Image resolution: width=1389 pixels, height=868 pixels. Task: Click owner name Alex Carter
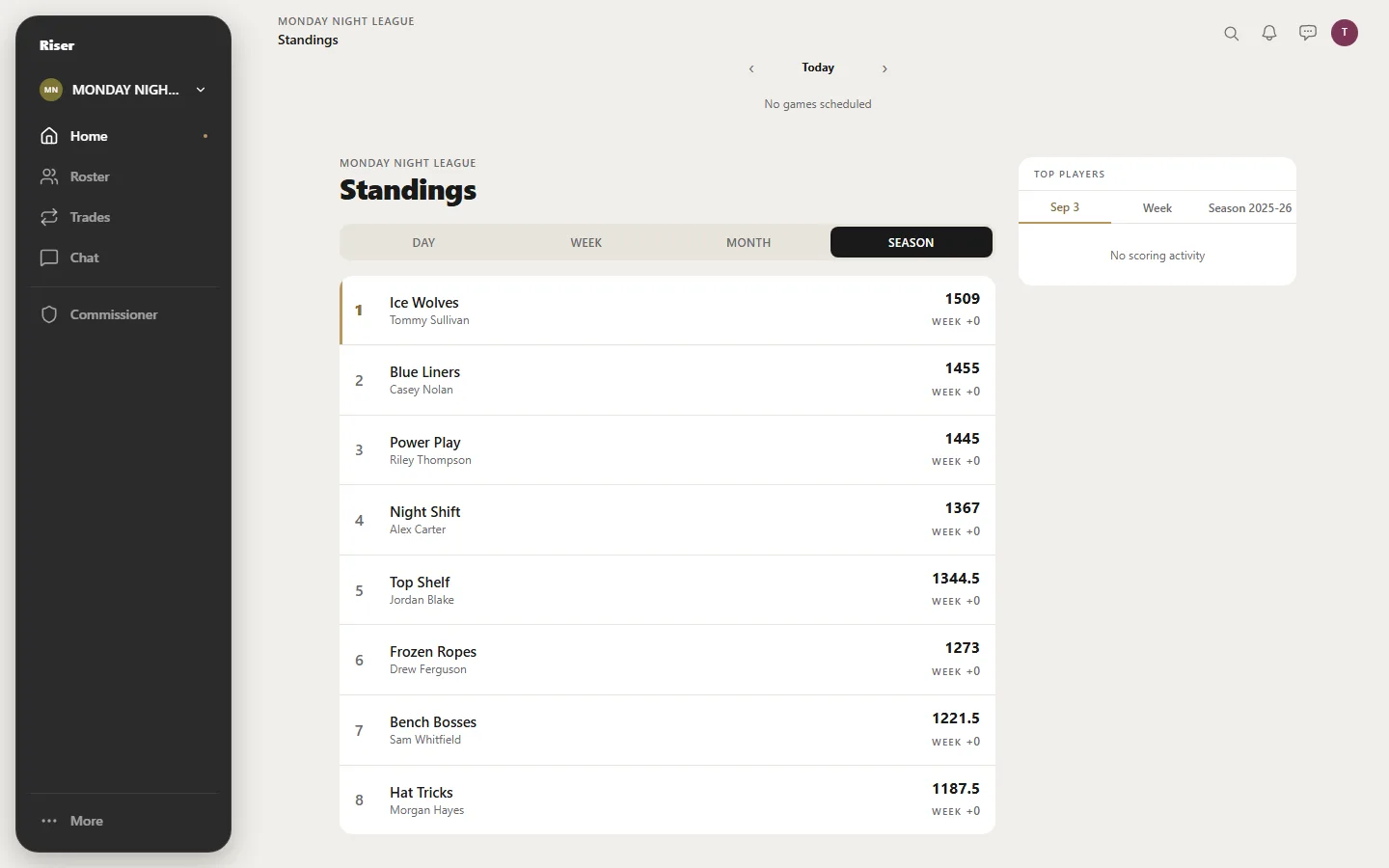418,529
